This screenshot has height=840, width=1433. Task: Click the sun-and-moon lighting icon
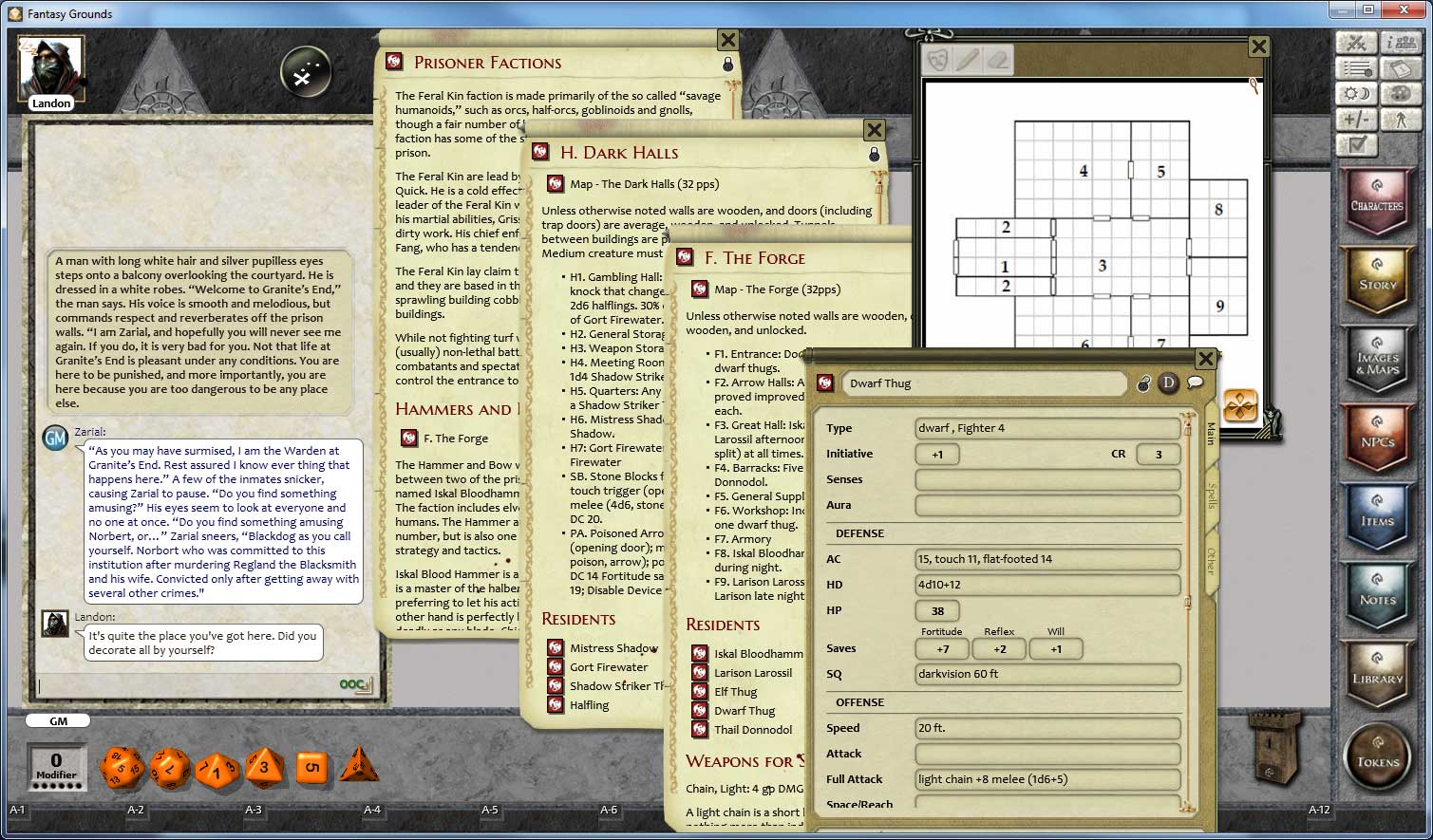point(1356,93)
